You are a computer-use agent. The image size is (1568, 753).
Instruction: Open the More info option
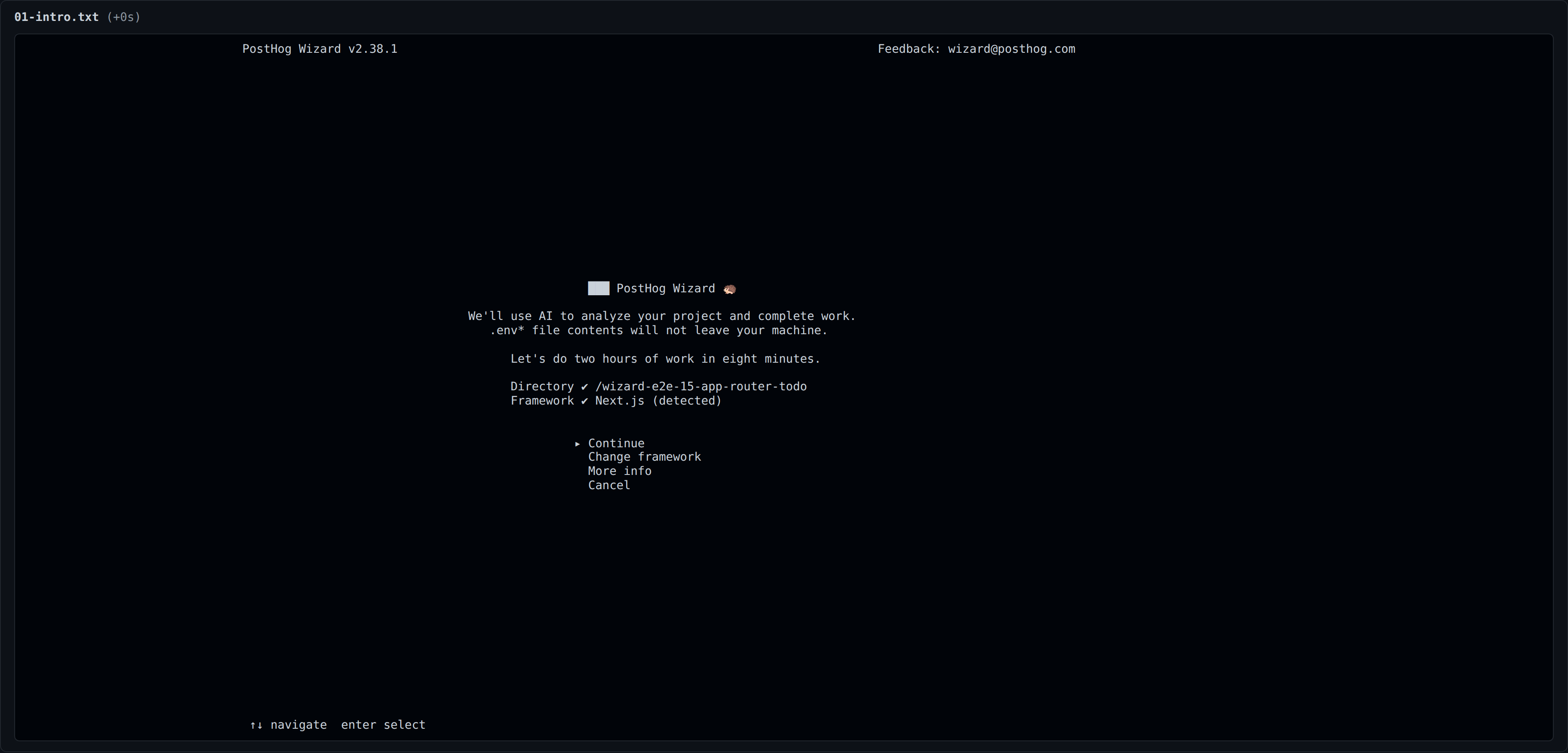click(x=619, y=471)
